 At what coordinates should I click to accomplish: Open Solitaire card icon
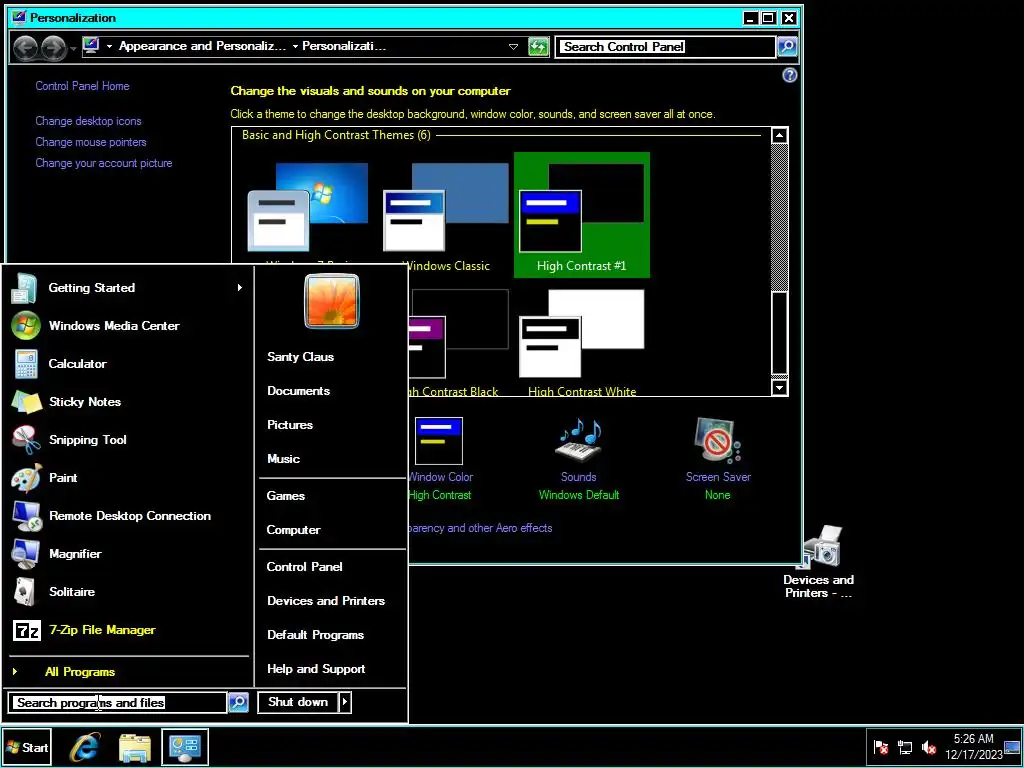pyautogui.click(x=25, y=592)
